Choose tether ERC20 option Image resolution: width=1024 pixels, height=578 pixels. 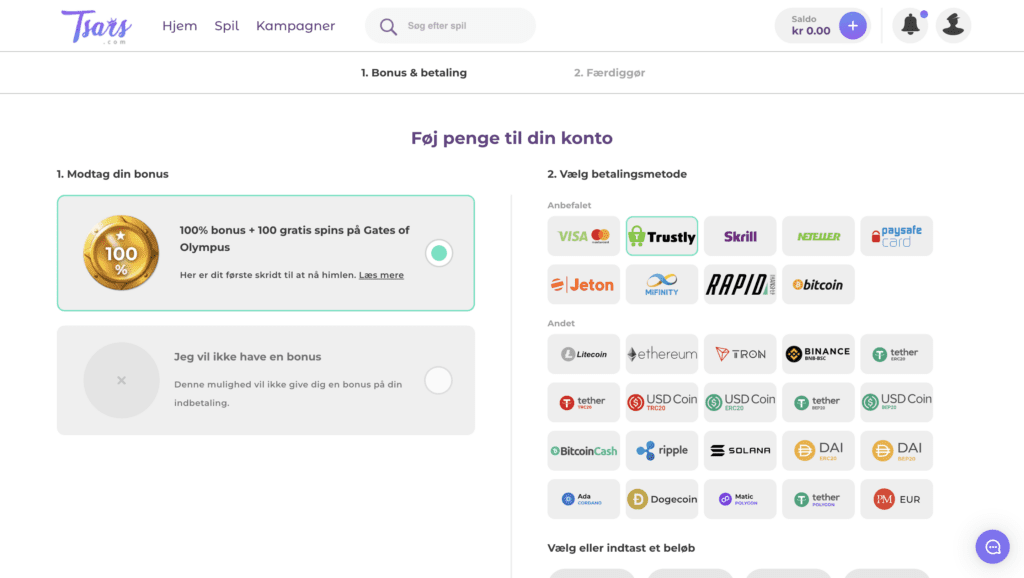point(897,354)
